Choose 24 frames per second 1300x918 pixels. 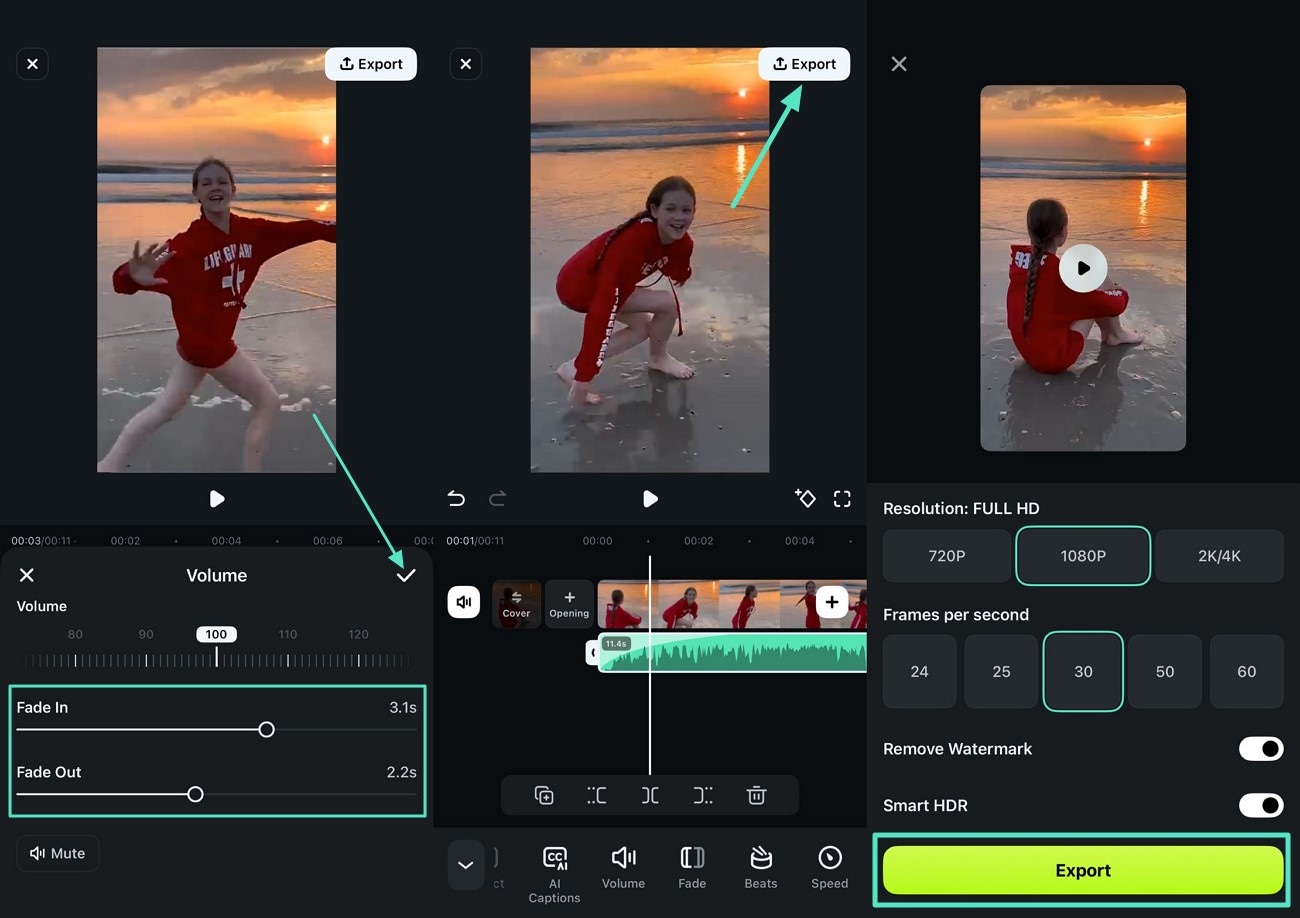click(919, 672)
